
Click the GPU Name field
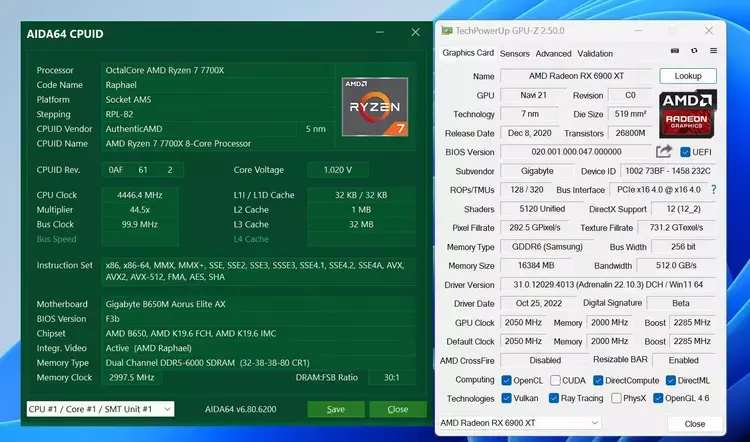tap(576, 76)
